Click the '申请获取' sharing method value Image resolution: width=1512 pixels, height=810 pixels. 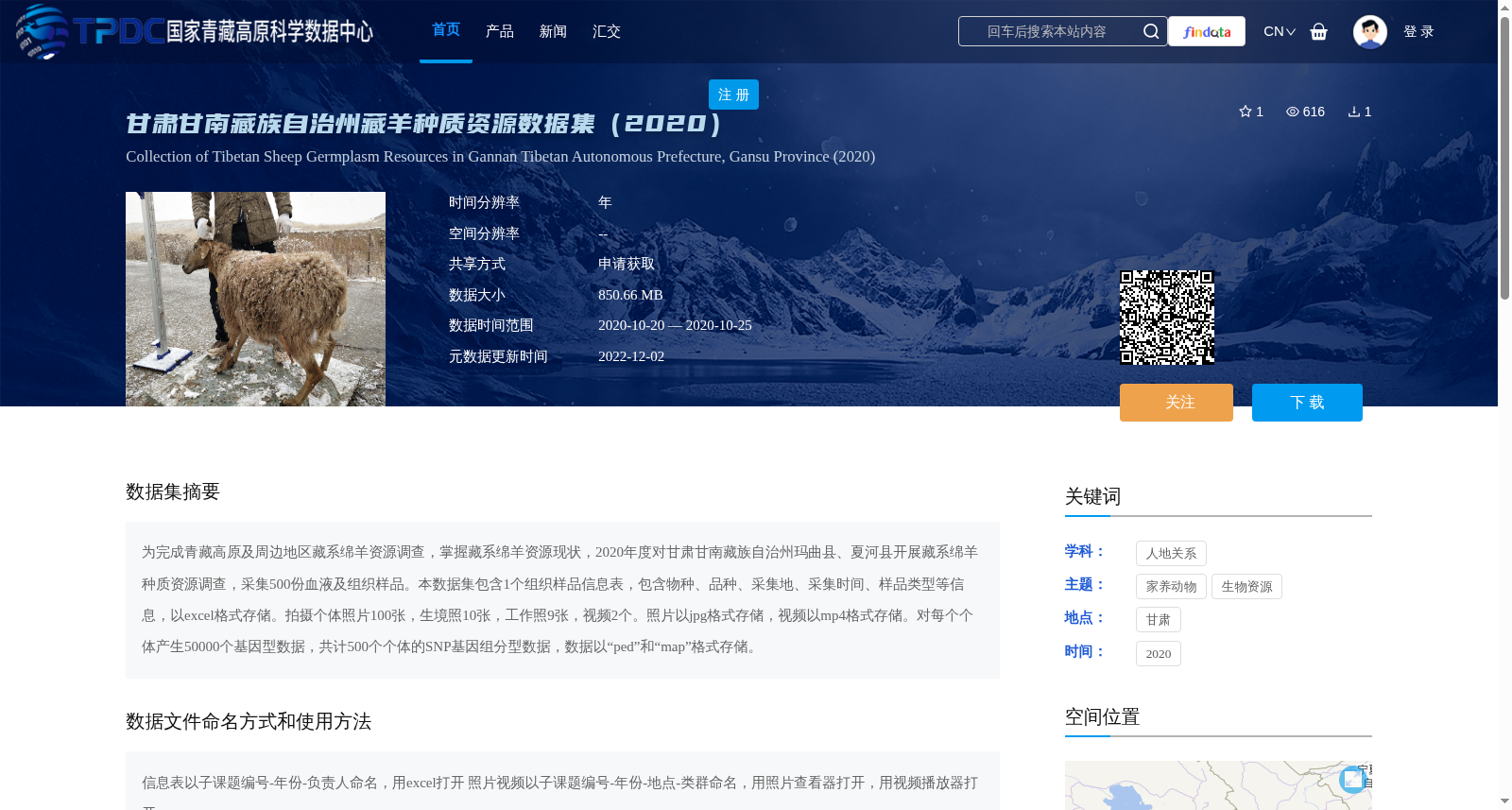point(627,264)
